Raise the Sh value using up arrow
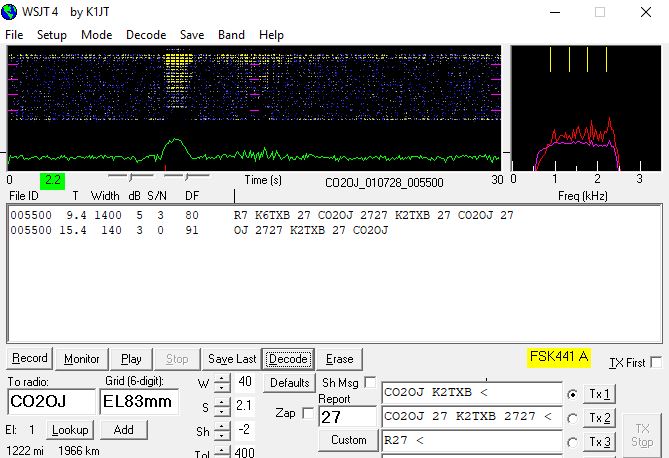 click(x=222, y=424)
